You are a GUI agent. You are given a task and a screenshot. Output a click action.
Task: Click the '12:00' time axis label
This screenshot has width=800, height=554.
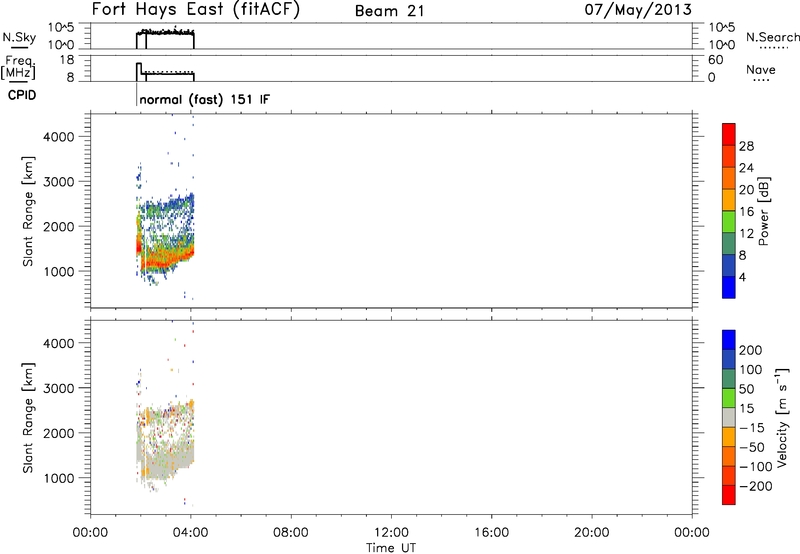pyautogui.click(x=391, y=533)
